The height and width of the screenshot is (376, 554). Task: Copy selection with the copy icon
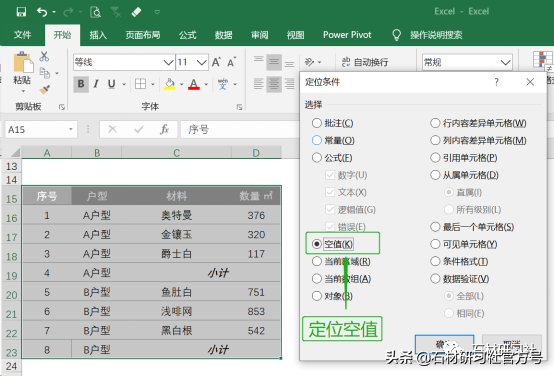(45, 73)
